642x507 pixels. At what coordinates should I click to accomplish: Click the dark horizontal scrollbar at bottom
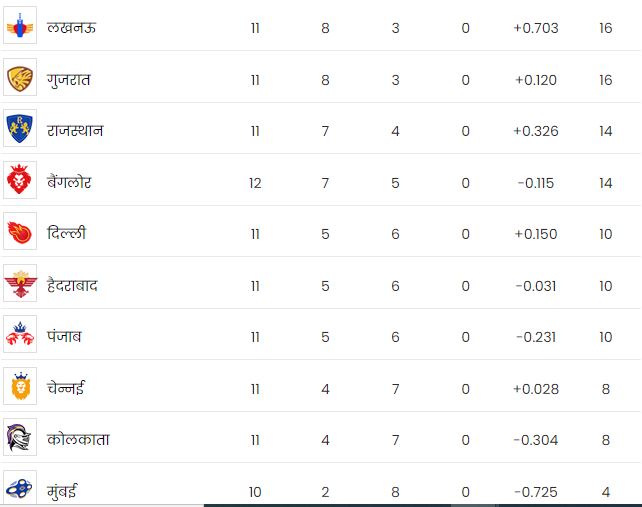423,505
